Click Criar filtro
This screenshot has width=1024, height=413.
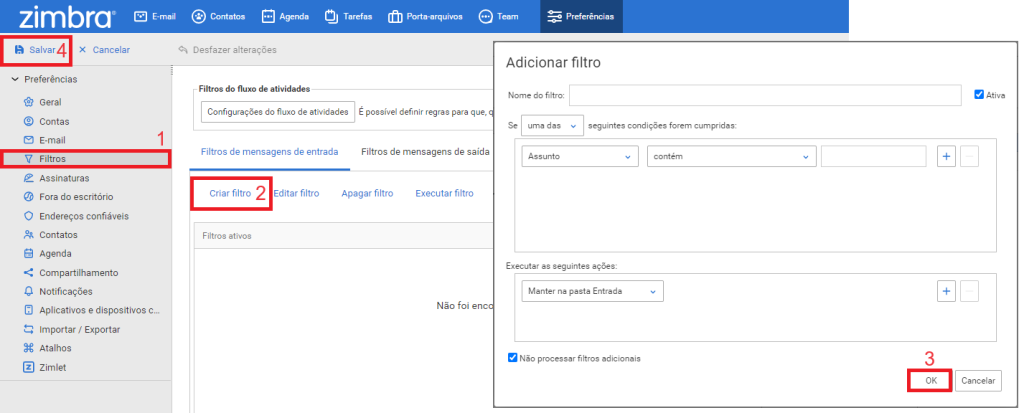[230, 193]
